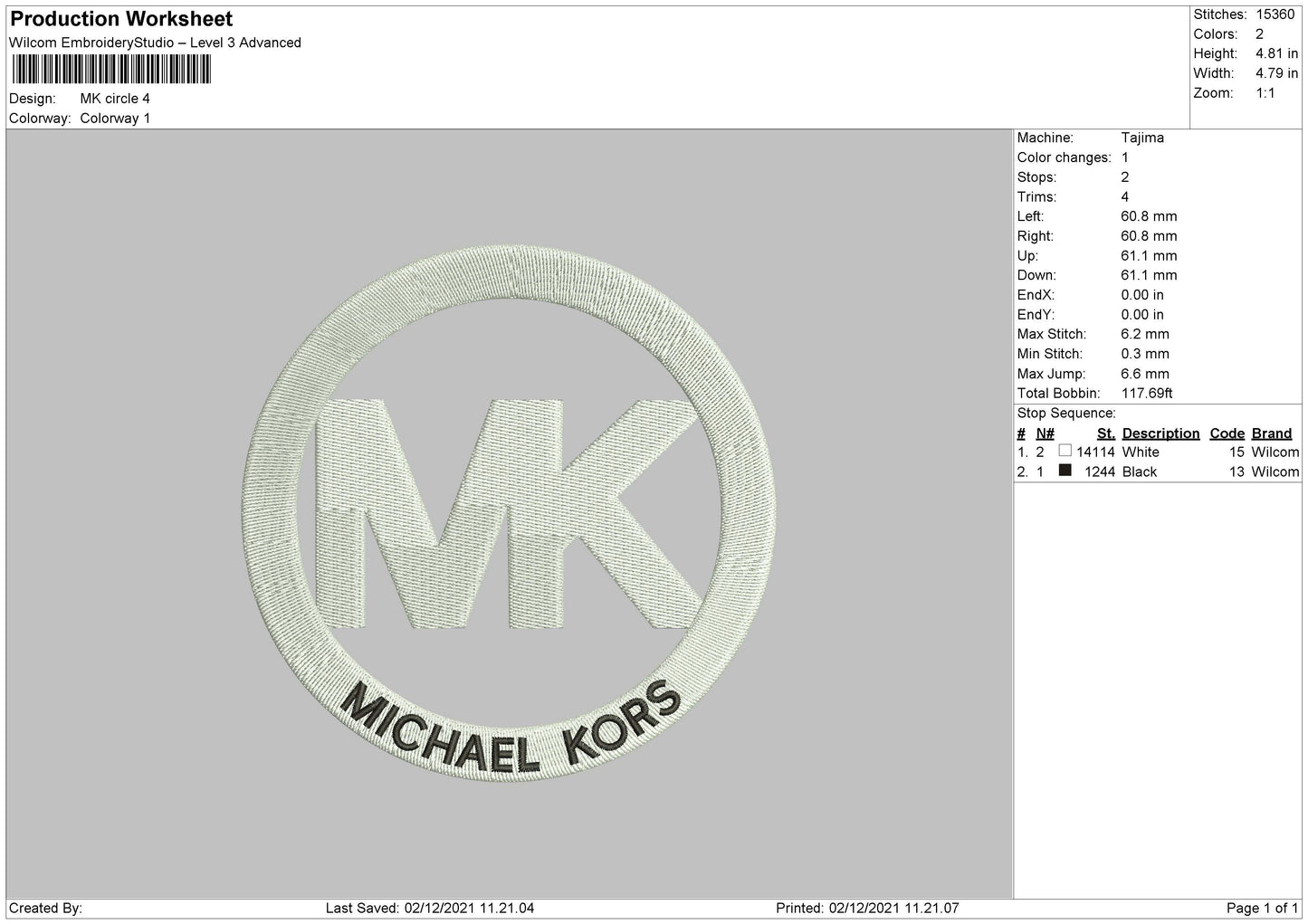
Task: Click the 'Colorway 1' value
Action: pos(115,119)
